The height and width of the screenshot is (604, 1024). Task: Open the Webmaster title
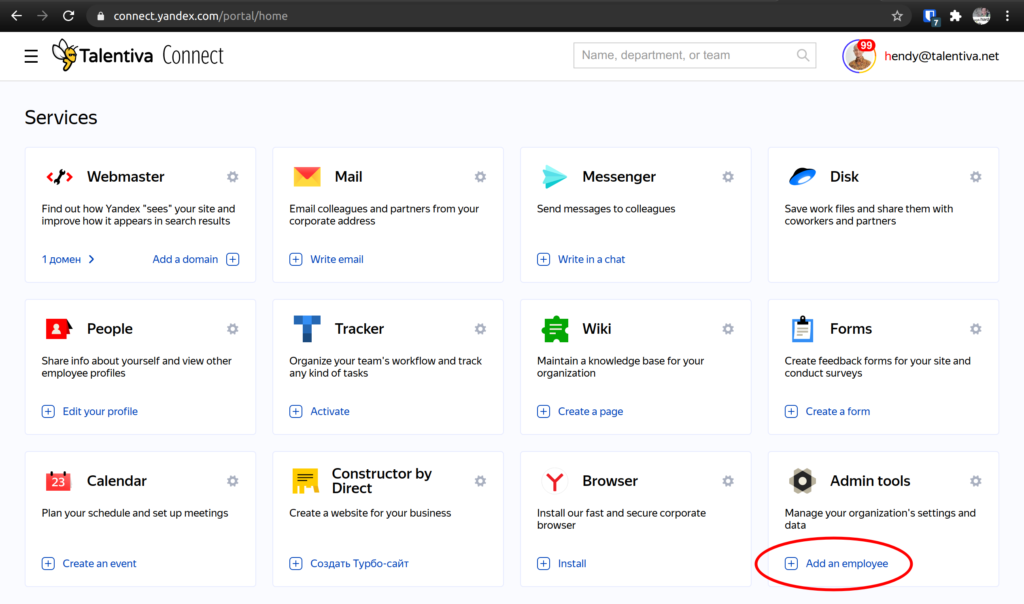[x=125, y=177]
